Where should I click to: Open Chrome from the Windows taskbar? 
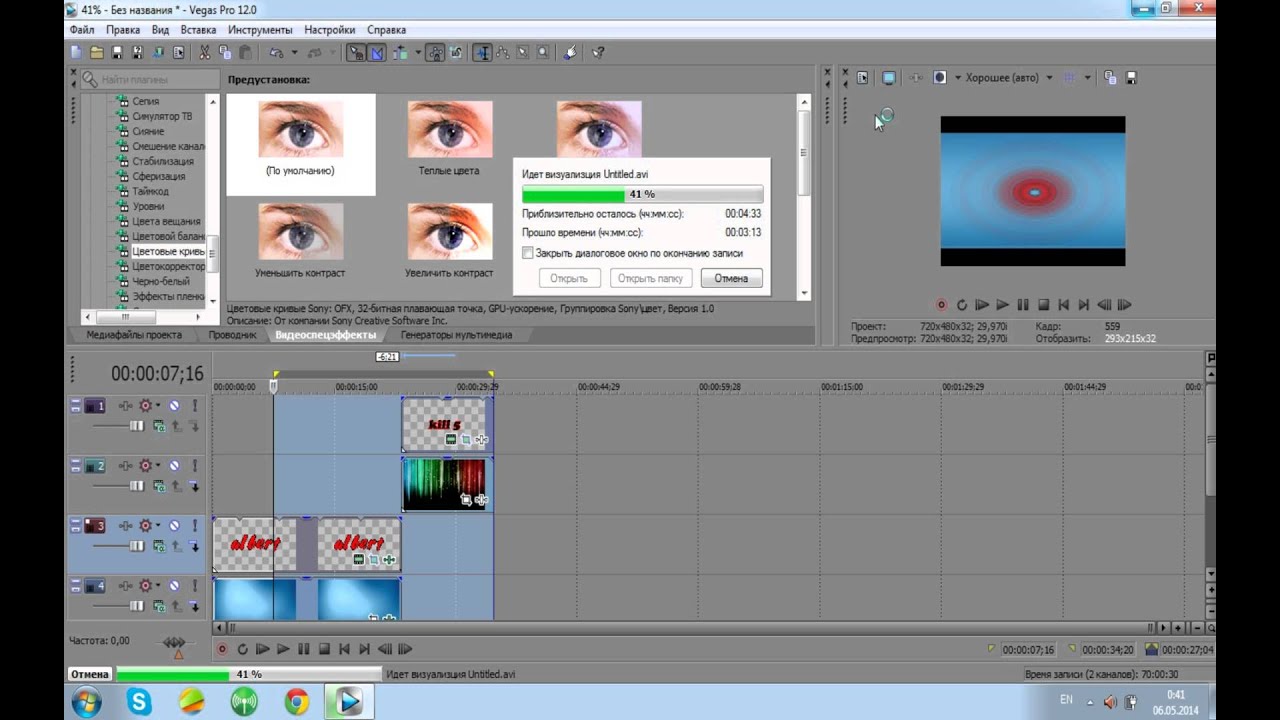coord(296,702)
